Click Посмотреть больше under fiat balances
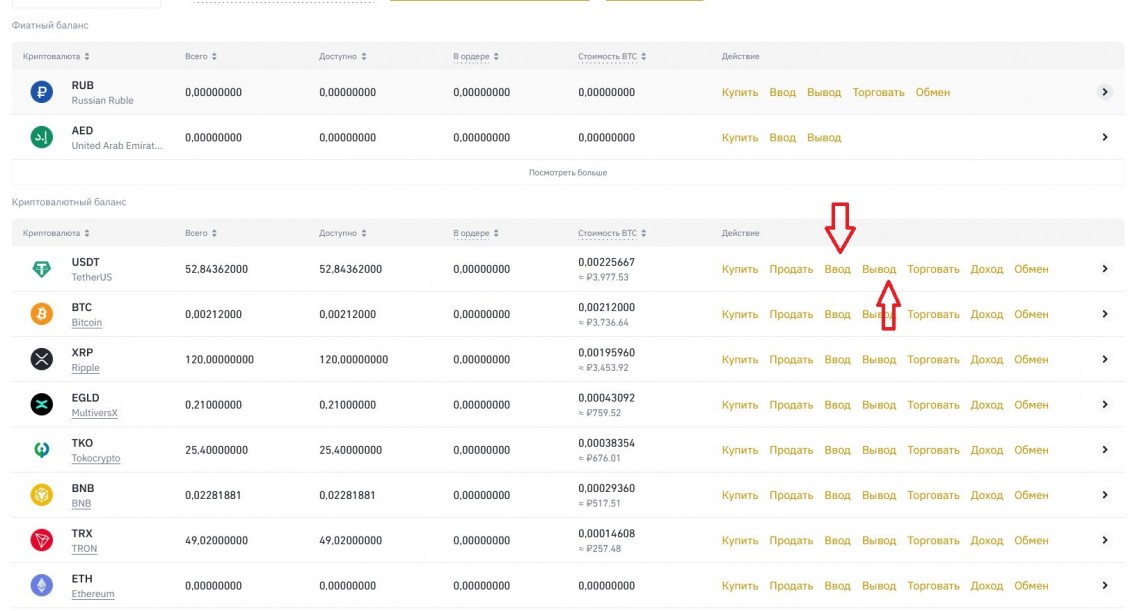The height and width of the screenshot is (611, 1135). coord(567,173)
